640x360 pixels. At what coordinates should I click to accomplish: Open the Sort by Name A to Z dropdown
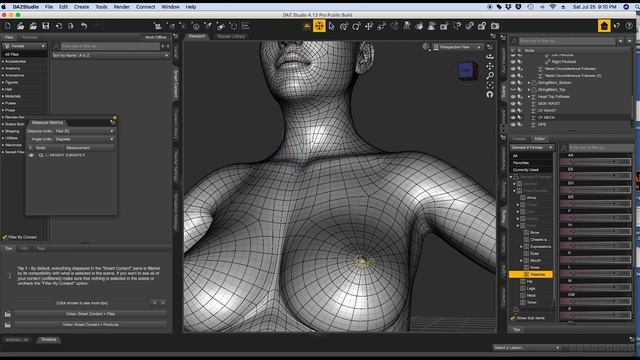point(110,55)
